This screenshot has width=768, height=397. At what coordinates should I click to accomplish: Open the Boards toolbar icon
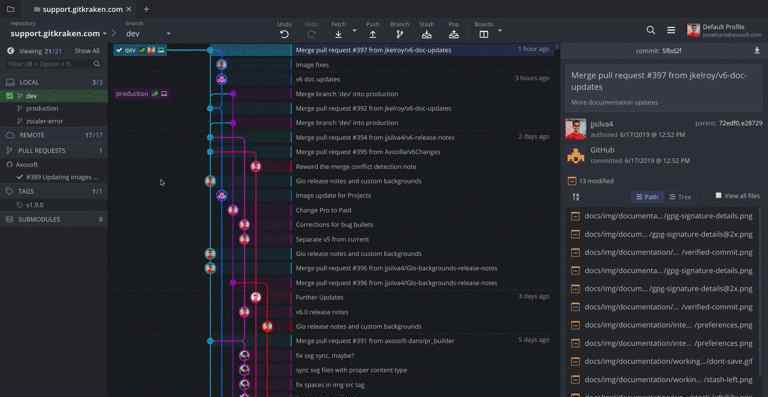coord(483,34)
